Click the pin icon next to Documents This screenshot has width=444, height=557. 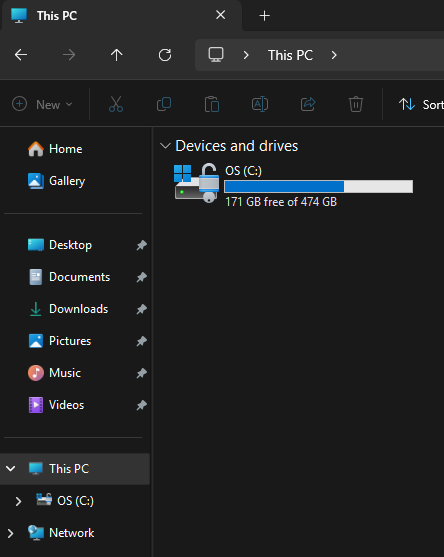click(x=141, y=277)
